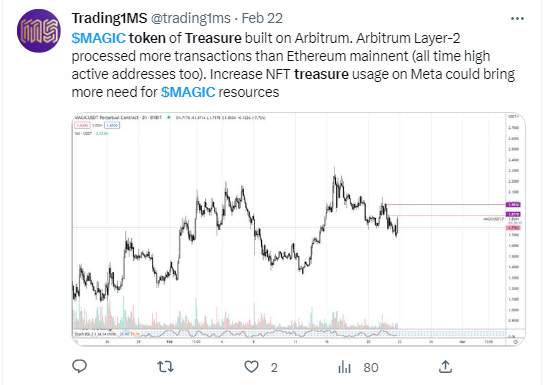The width and height of the screenshot is (552, 385).
Task: Click the $MAGIC cashtag before resources
Action: click(x=188, y=92)
